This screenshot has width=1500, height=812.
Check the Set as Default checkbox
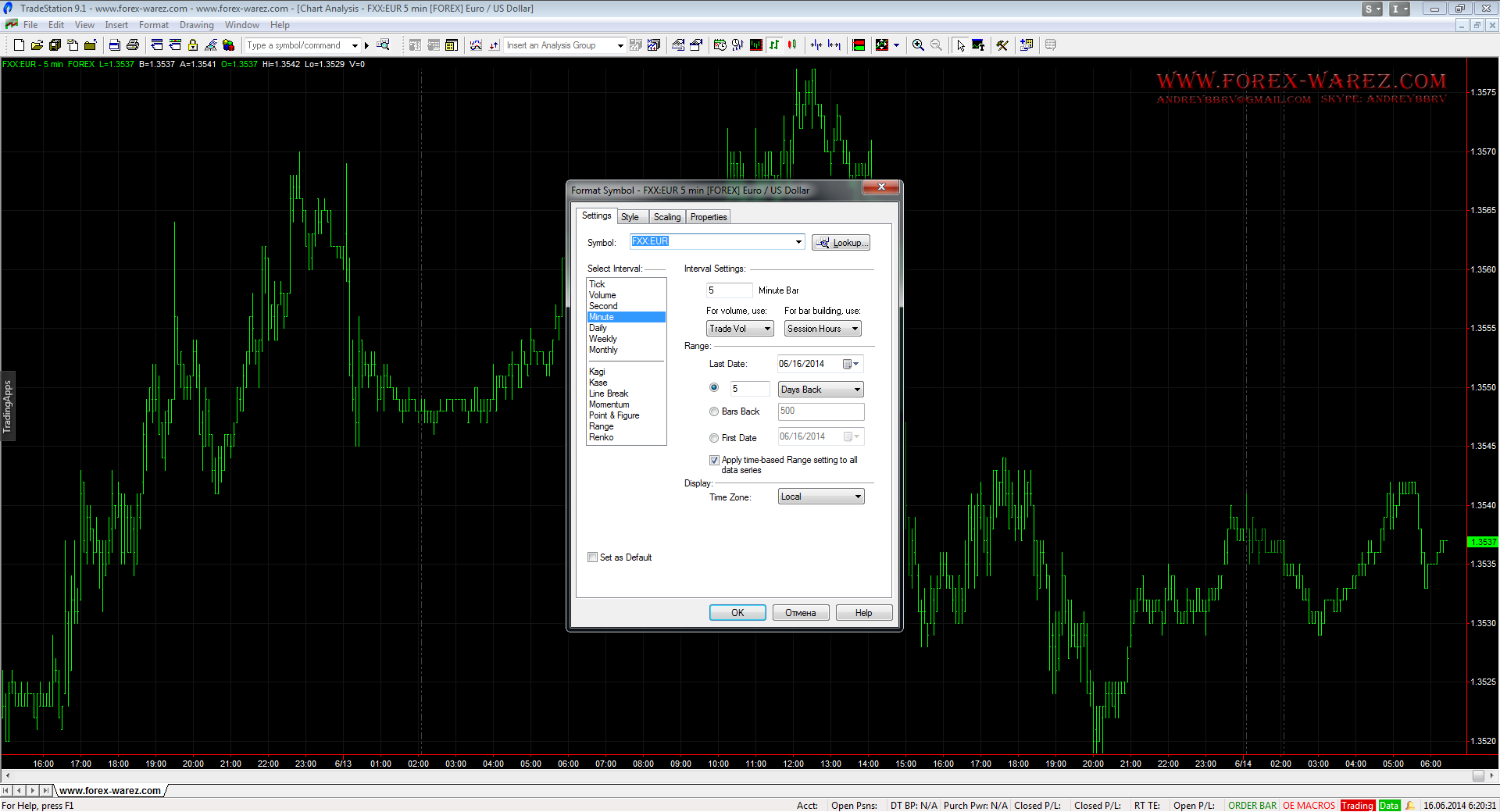[593, 557]
